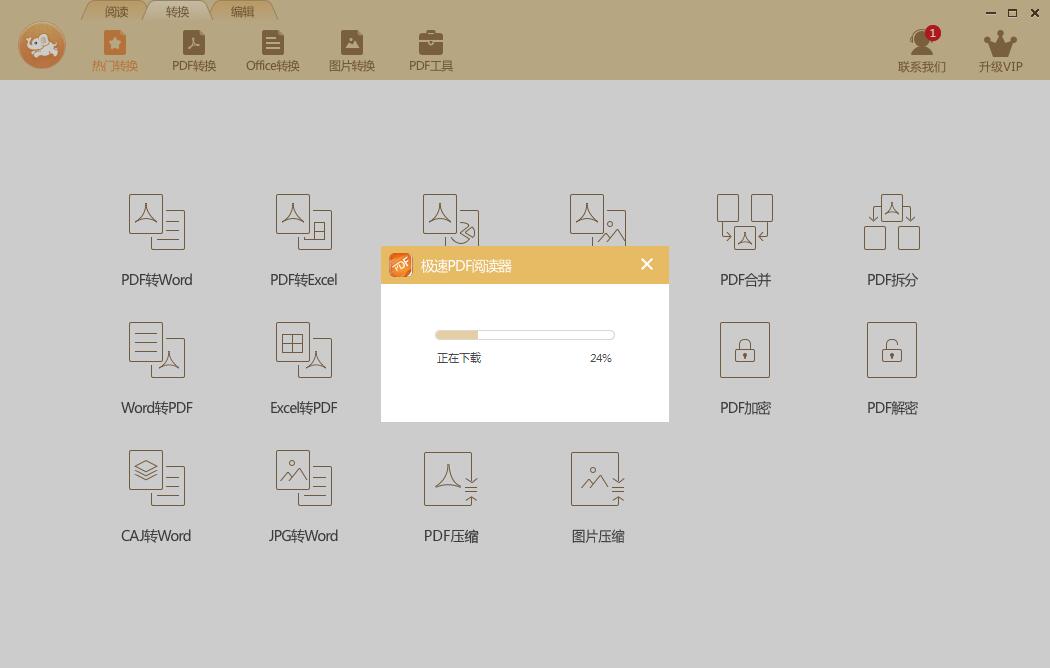
Task: Open the Office转换 category
Action: 272,49
